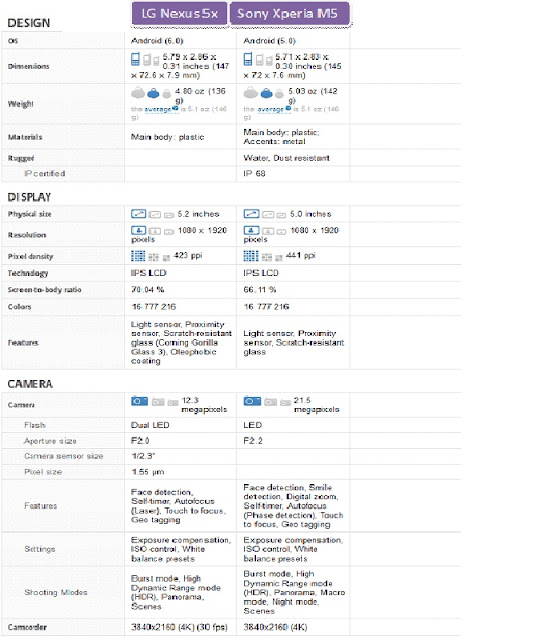Click the Physical size row label
The image size is (537, 640).
click(x=29, y=214)
